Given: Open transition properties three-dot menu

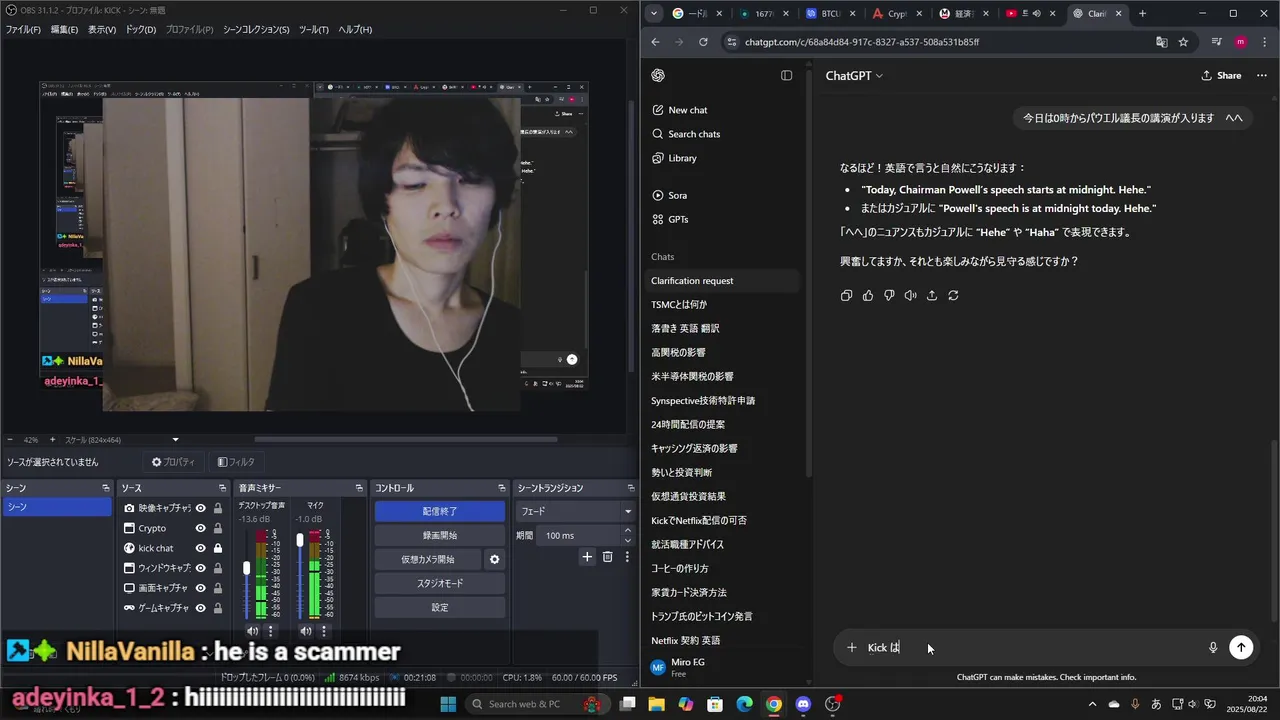Looking at the screenshot, I should point(627,557).
